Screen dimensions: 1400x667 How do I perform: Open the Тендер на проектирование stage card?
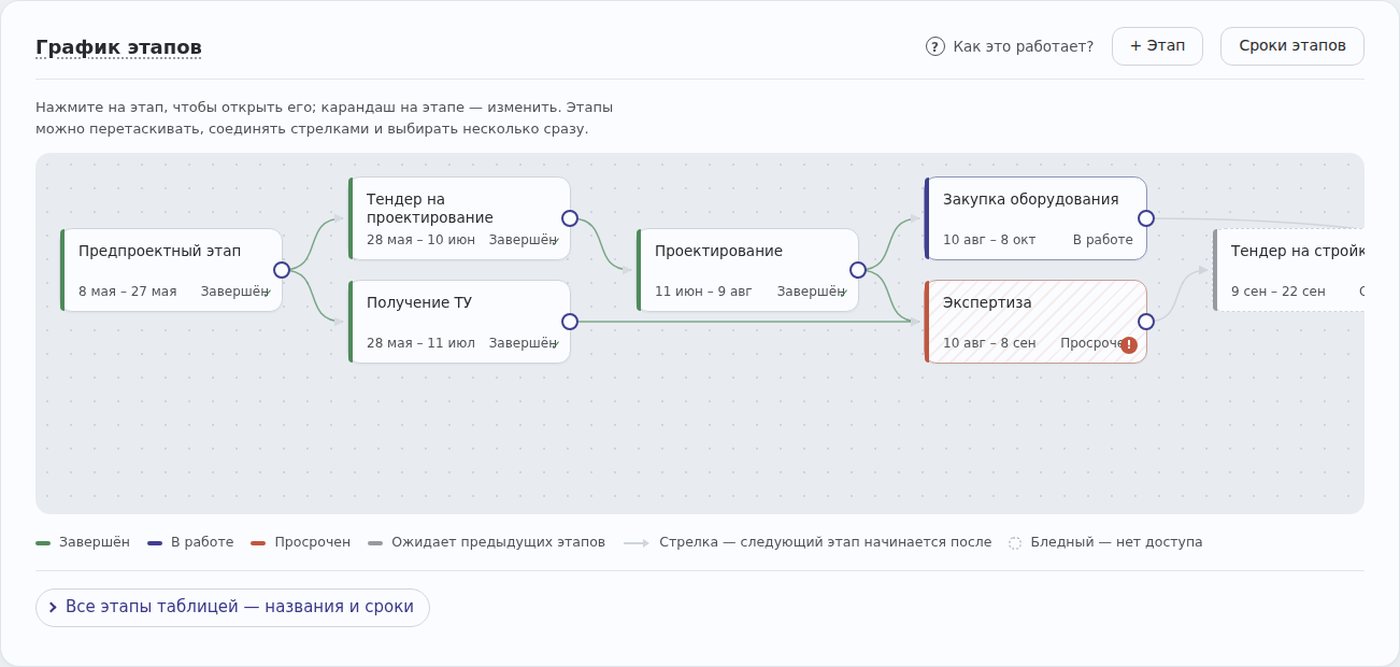[459, 218]
